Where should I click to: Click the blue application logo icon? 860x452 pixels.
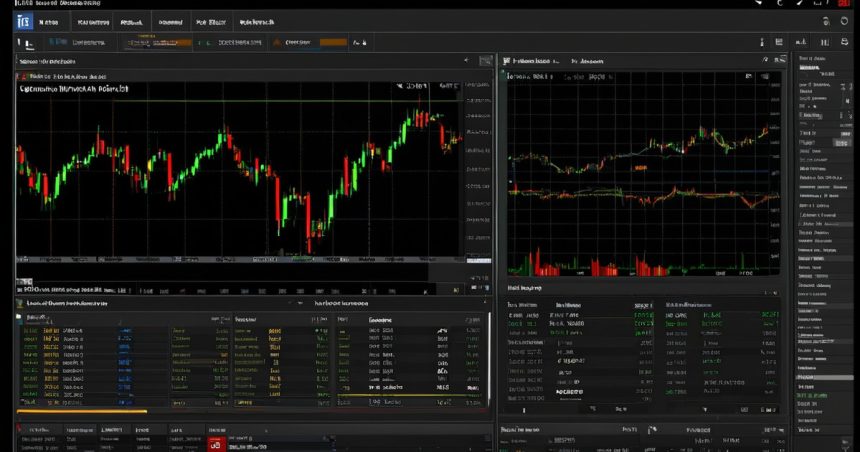pyautogui.click(x=24, y=22)
